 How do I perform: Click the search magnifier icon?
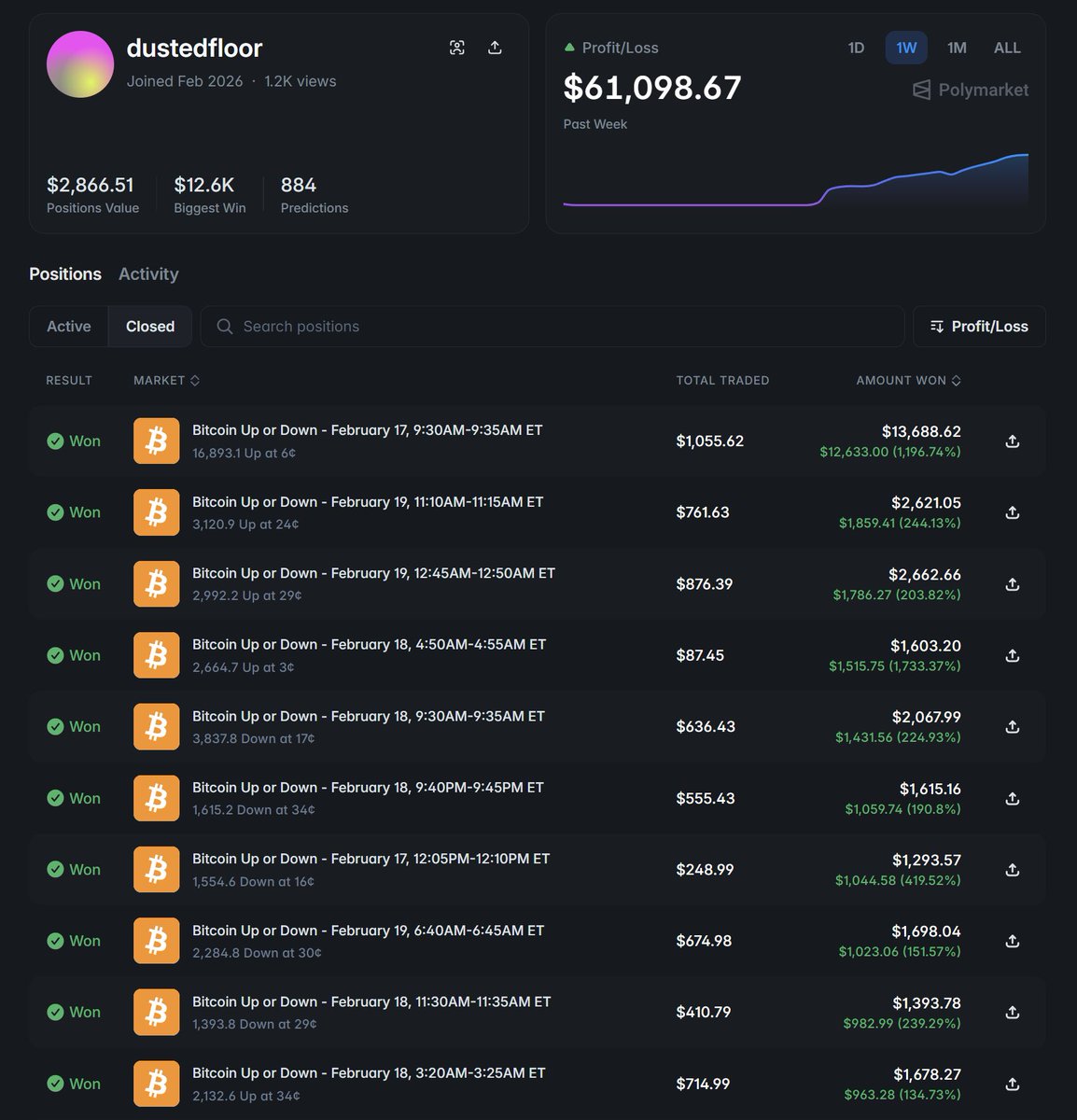224,327
